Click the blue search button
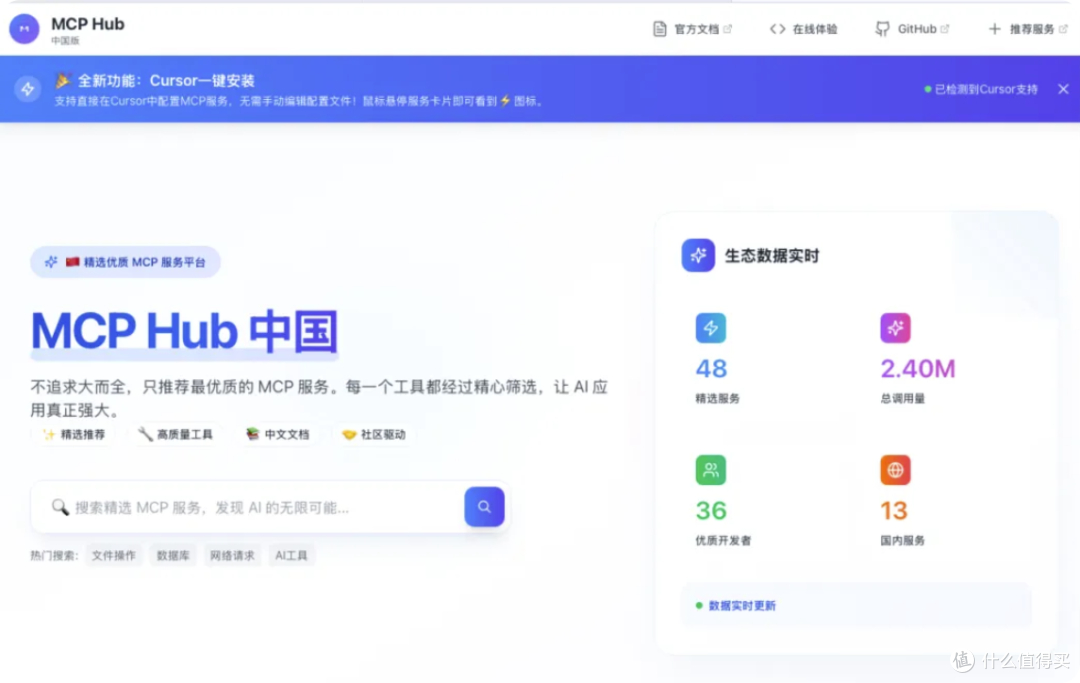This screenshot has height=683, width=1080. (x=484, y=507)
